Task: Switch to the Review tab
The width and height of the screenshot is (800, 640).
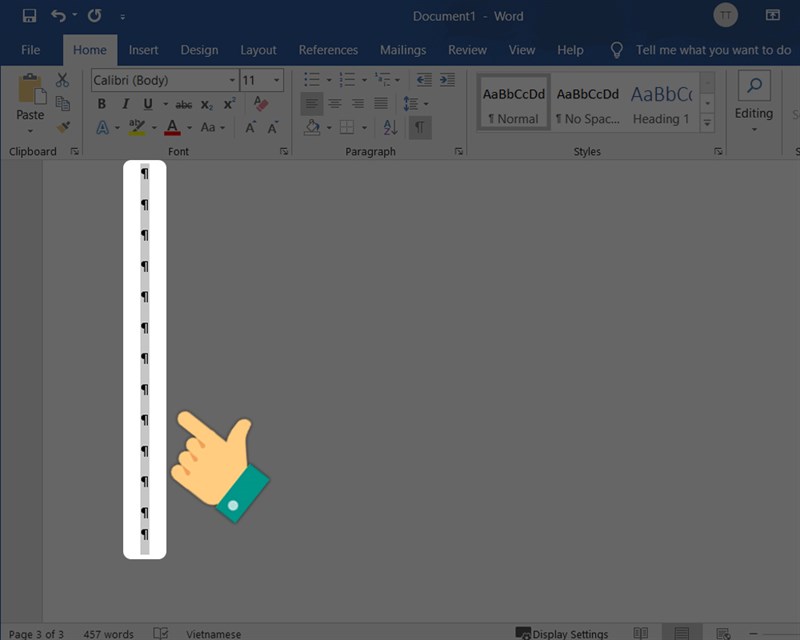Action: [x=467, y=50]
